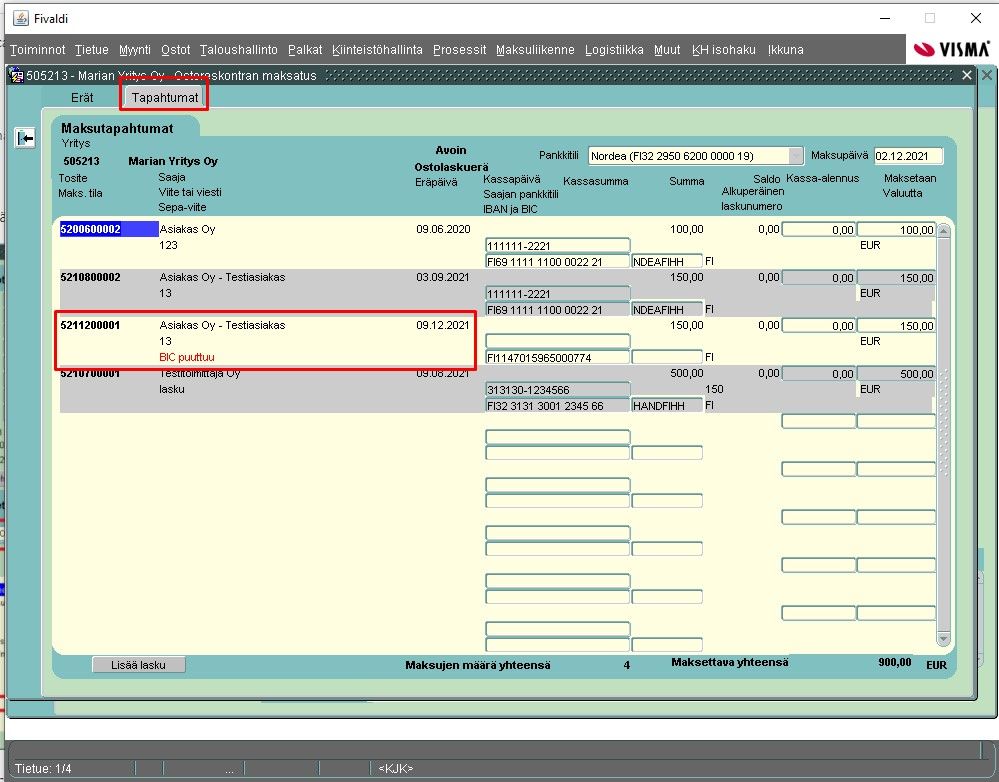Click the Maksupäivä date field 02.12.2021
This screenshot has height=782, width=999.
tap(908, 156)
